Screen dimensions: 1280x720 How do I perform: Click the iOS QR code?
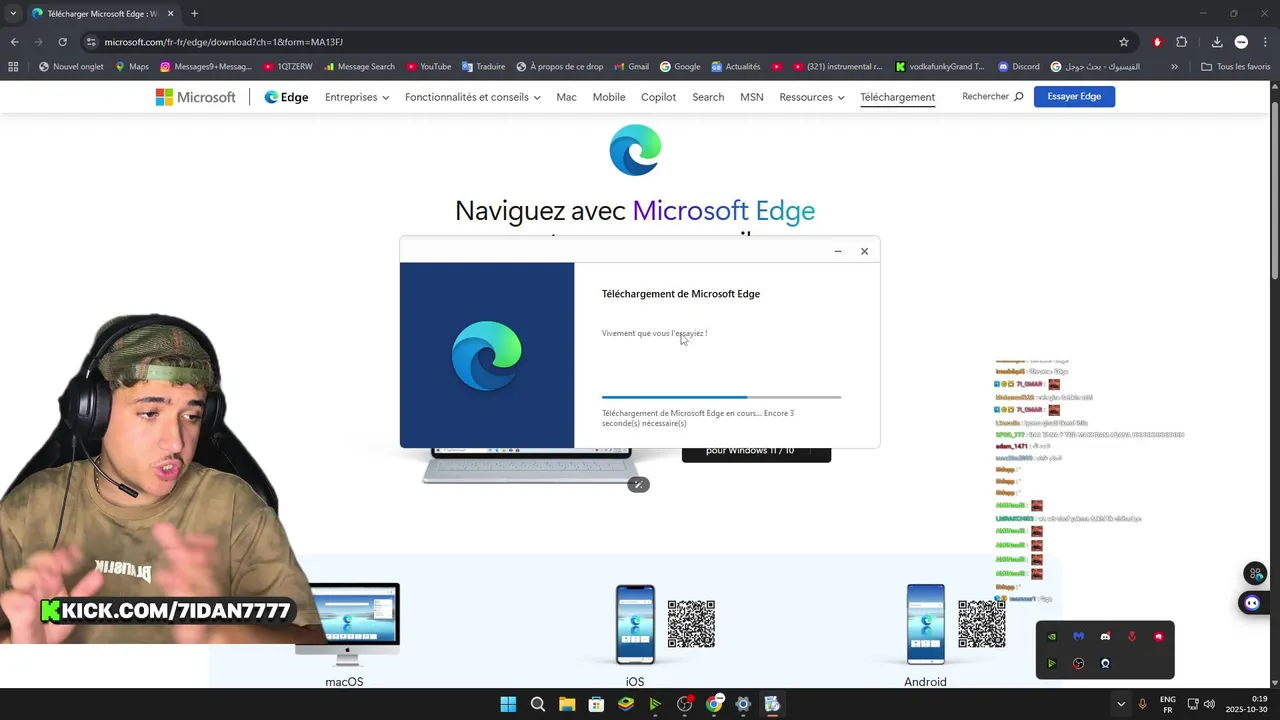(x=691, y=624)
